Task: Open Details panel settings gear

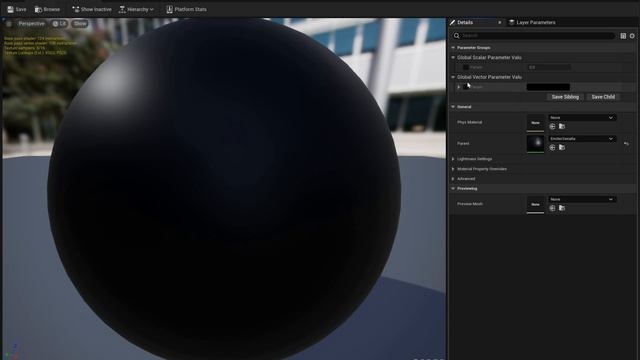Action: click(x=632, y=36)
